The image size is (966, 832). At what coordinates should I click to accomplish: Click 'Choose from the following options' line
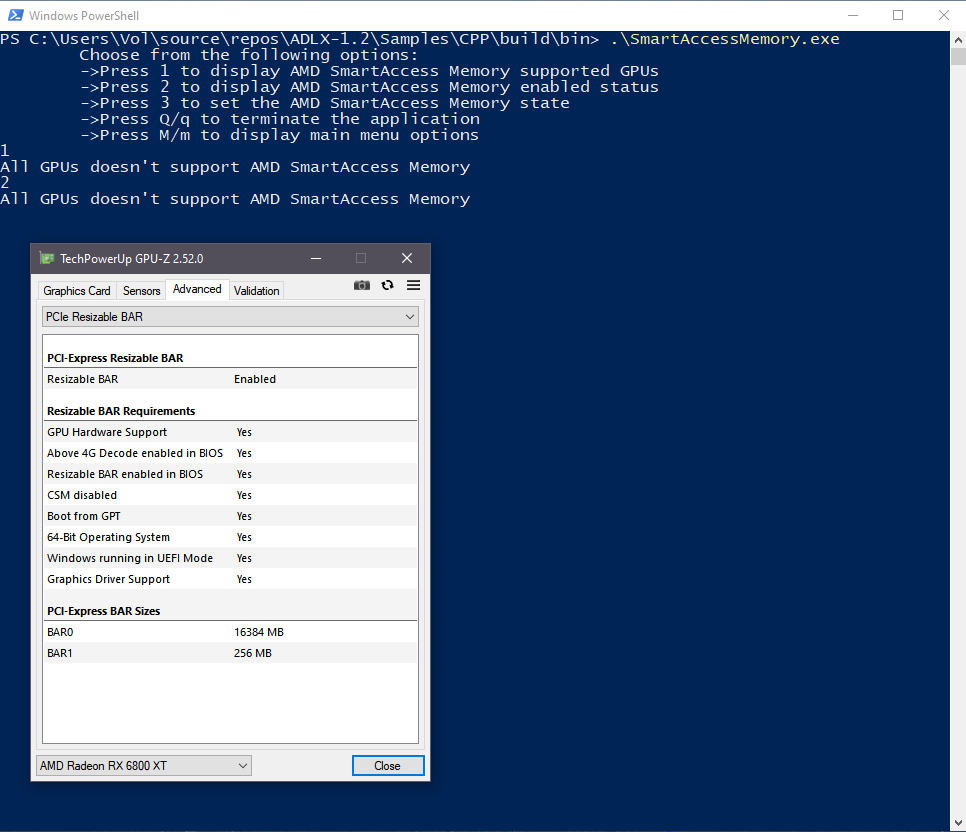point(248,55)
